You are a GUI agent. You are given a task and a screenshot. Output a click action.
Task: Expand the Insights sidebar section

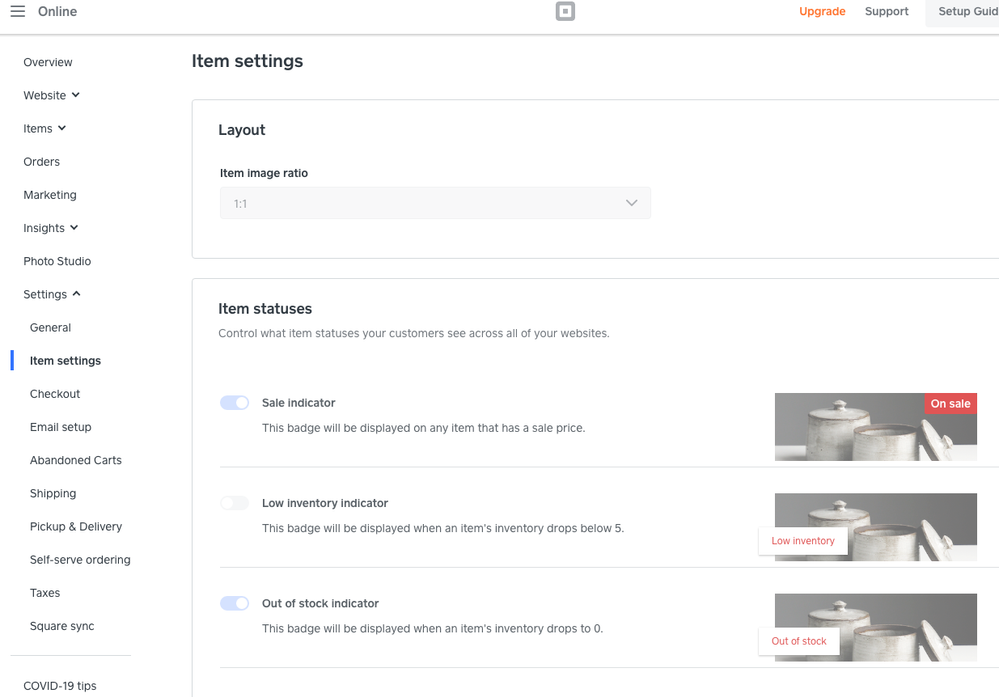(x=51, y=228)
